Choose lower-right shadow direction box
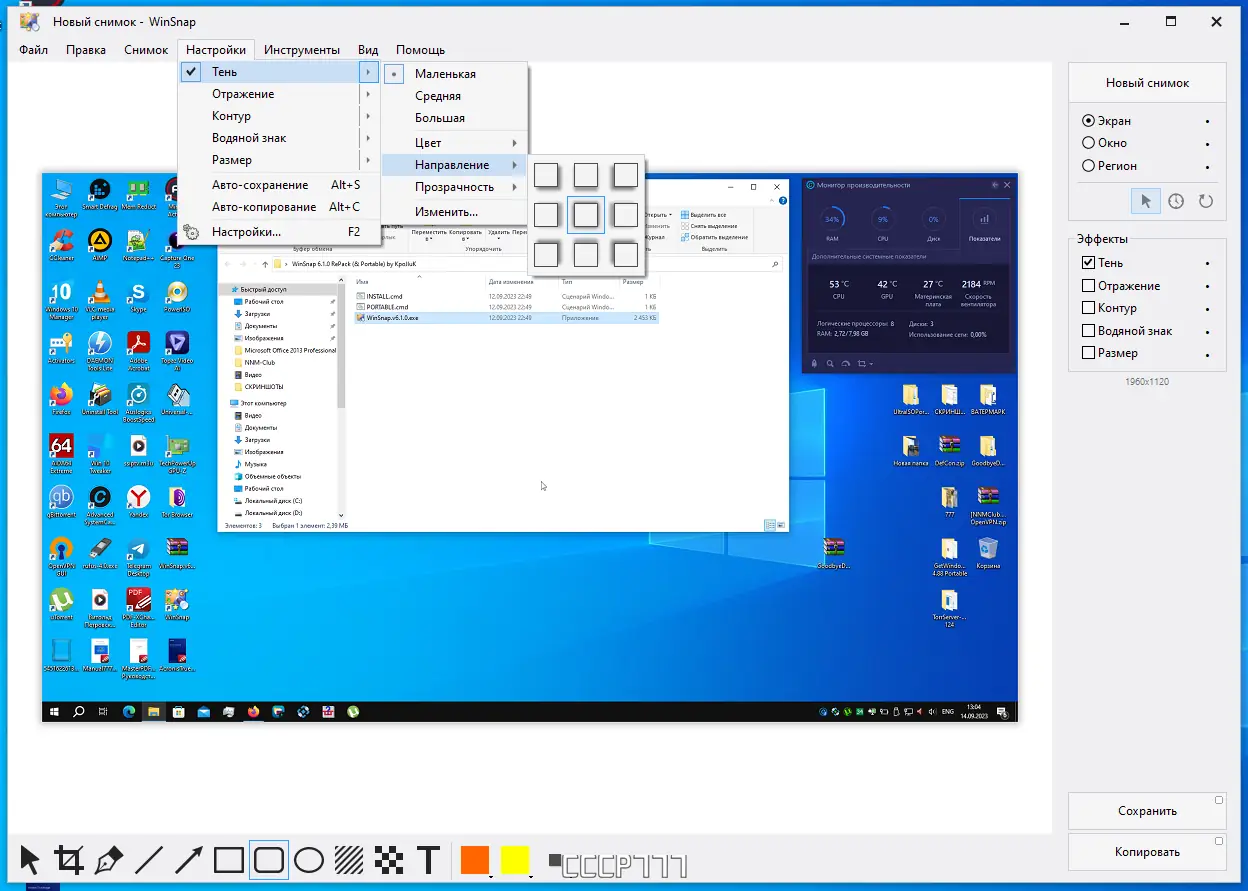The image size is (1248, 891). [626, 255]
